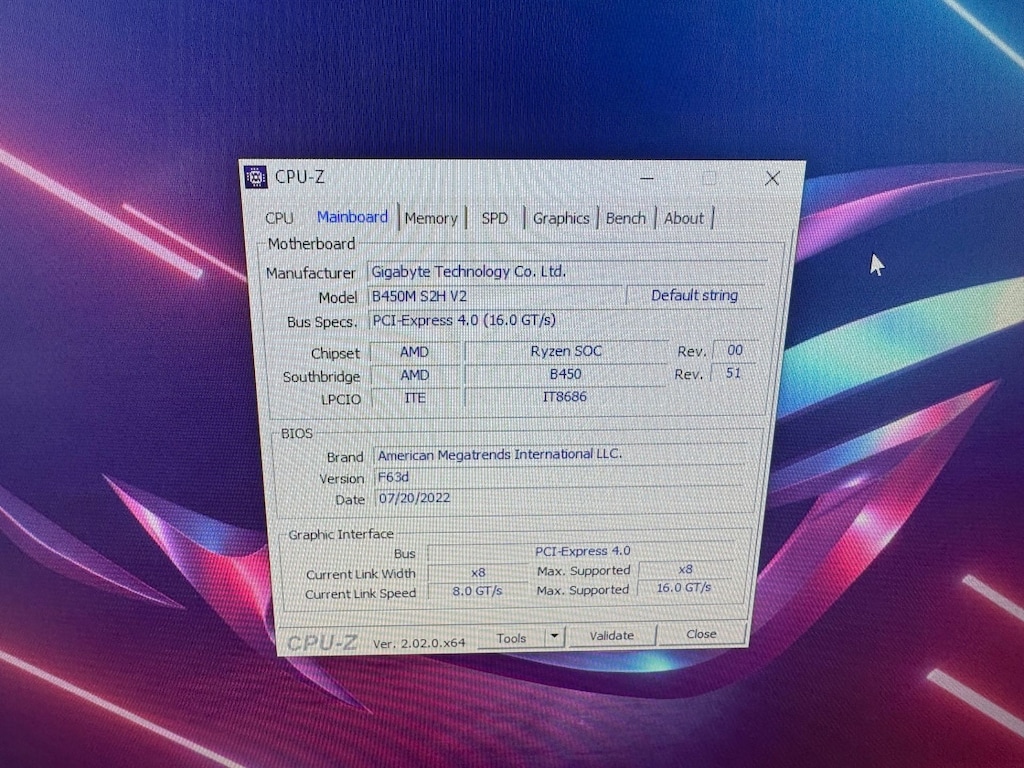Click the Southbridge Rev. value 51
This screenshot has width=1024, height=768.
[x=733, y=373]
